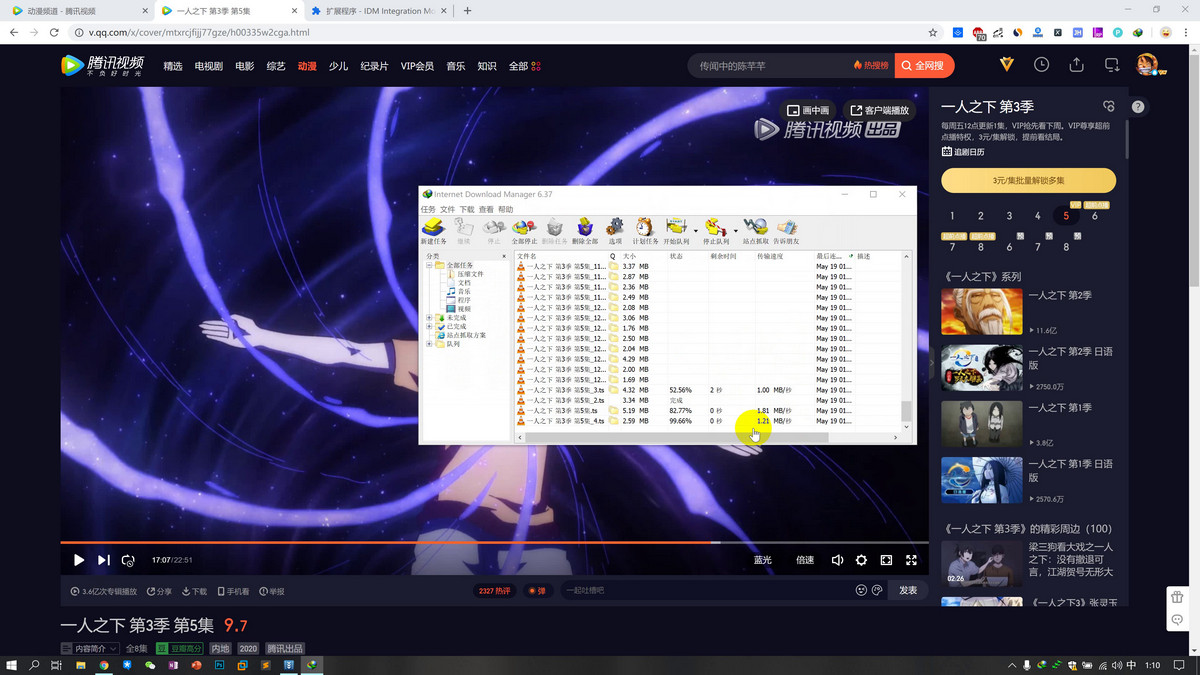Viewport: 1200px width, 675px height.
Task: Open the 下载 menu in IDM
Action: click(466, 210)
